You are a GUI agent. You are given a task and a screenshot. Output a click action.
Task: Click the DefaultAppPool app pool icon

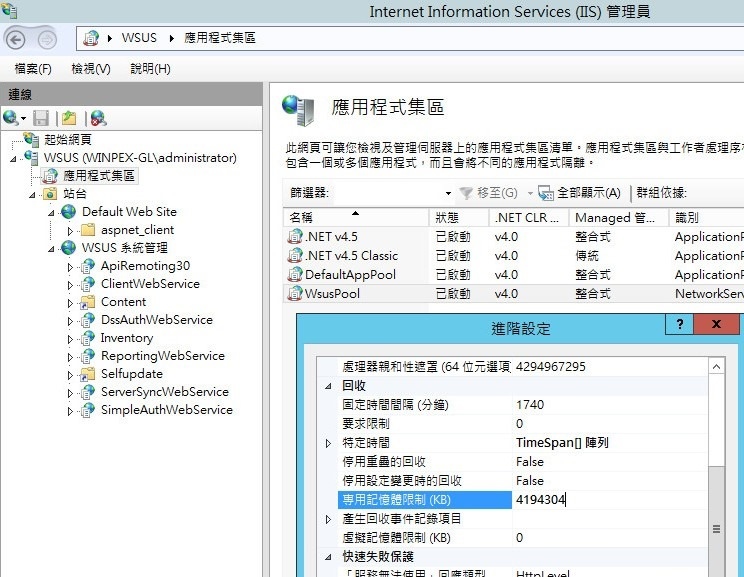[x=295, y=274]
